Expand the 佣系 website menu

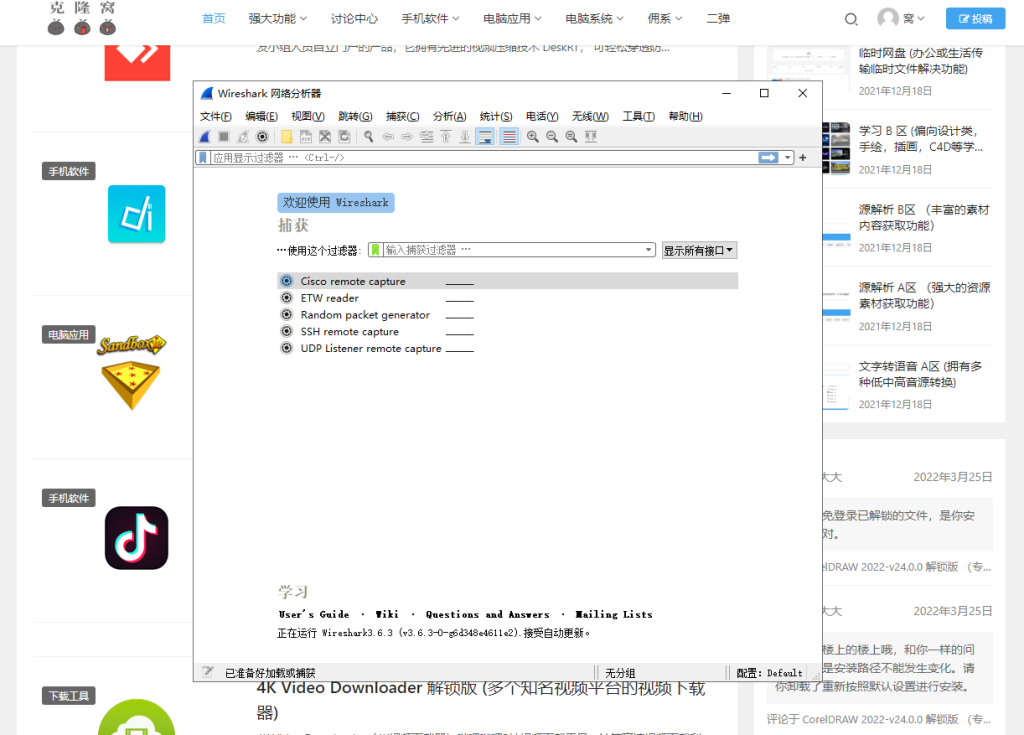click(665, 18)
